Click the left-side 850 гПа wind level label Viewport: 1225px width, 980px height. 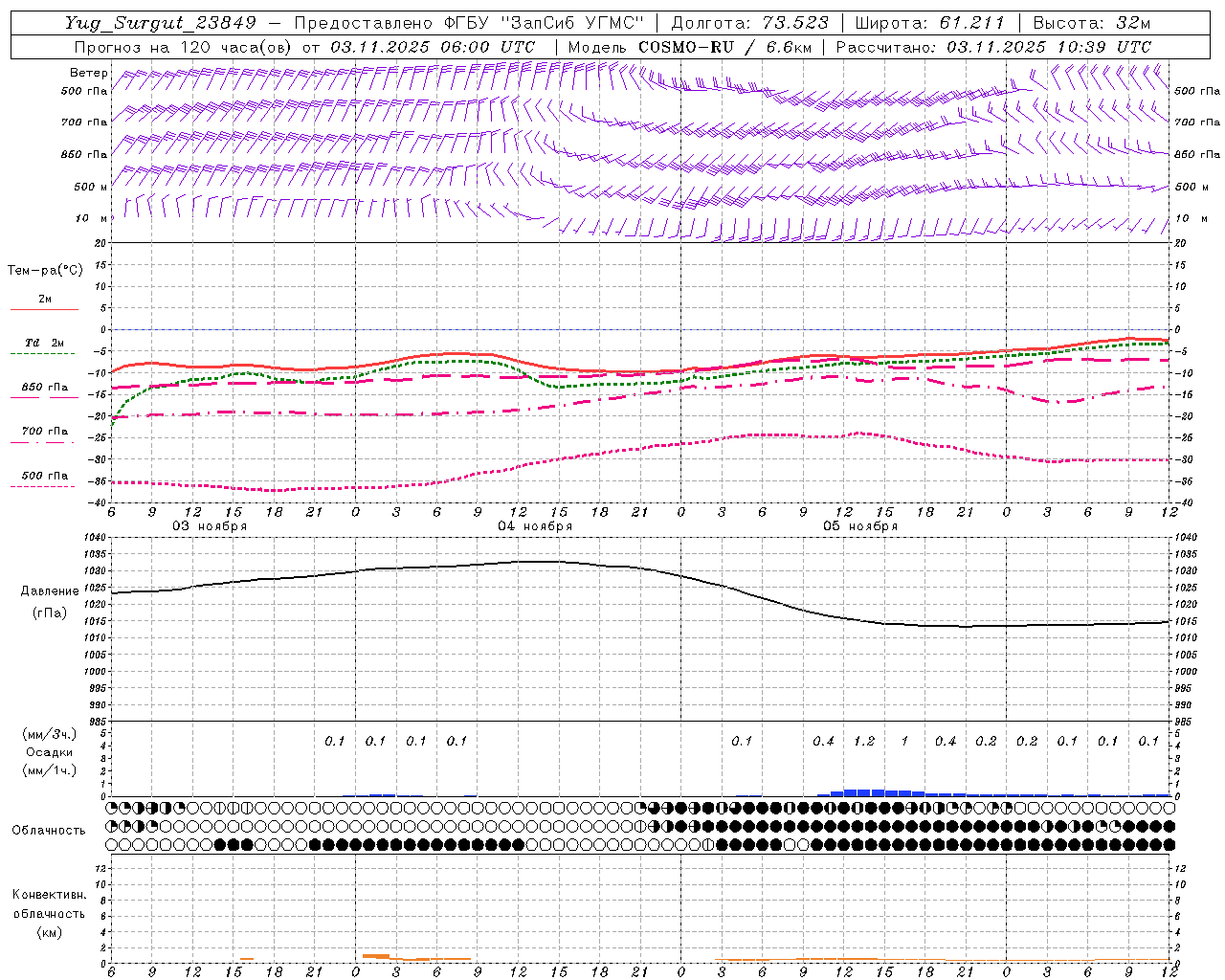pos(84,154)
